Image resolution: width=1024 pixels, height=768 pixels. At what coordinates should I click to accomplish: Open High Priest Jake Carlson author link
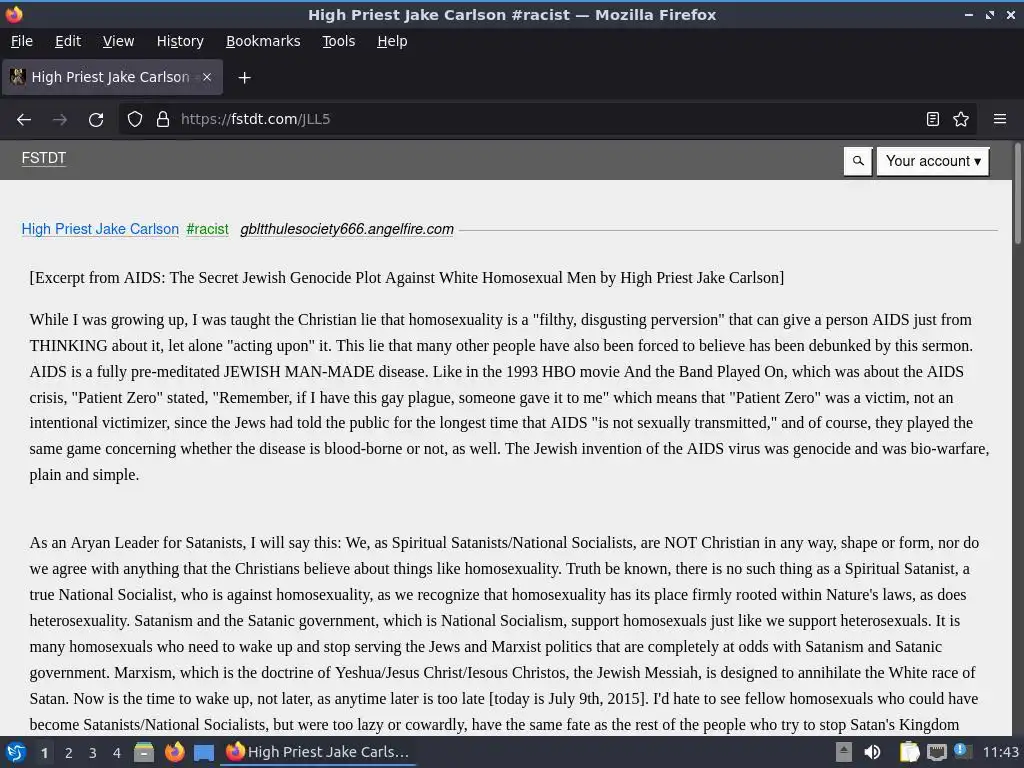[100, 229]
